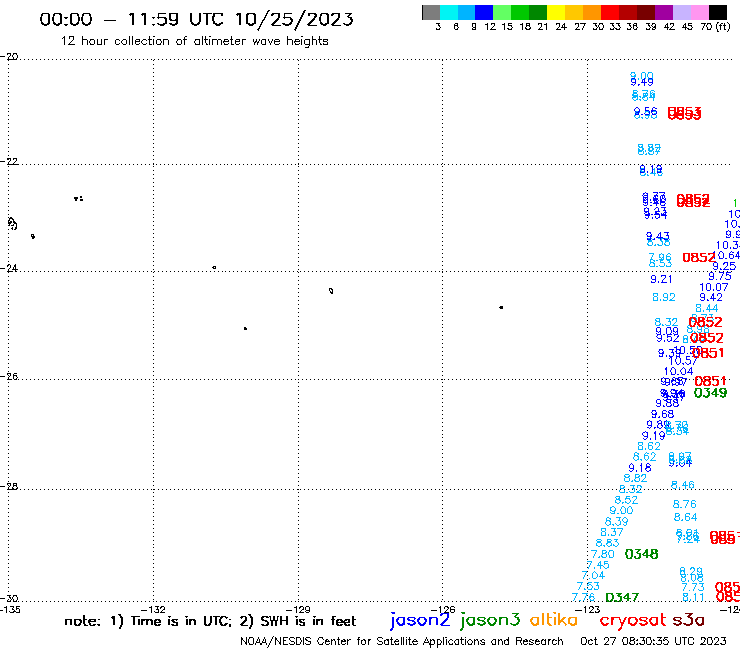
Task: Click the -123 longitude axis label
Action: click(588, 609)
